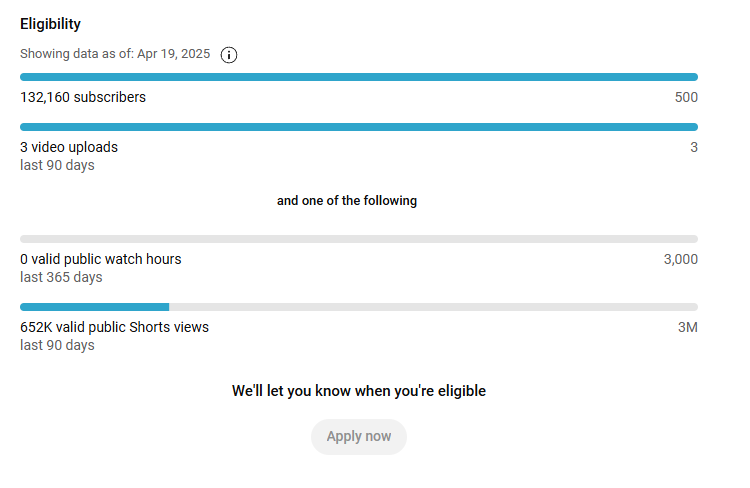
Task: Click the 0 valid public watch hours label
Action: [x=100, y=259]
